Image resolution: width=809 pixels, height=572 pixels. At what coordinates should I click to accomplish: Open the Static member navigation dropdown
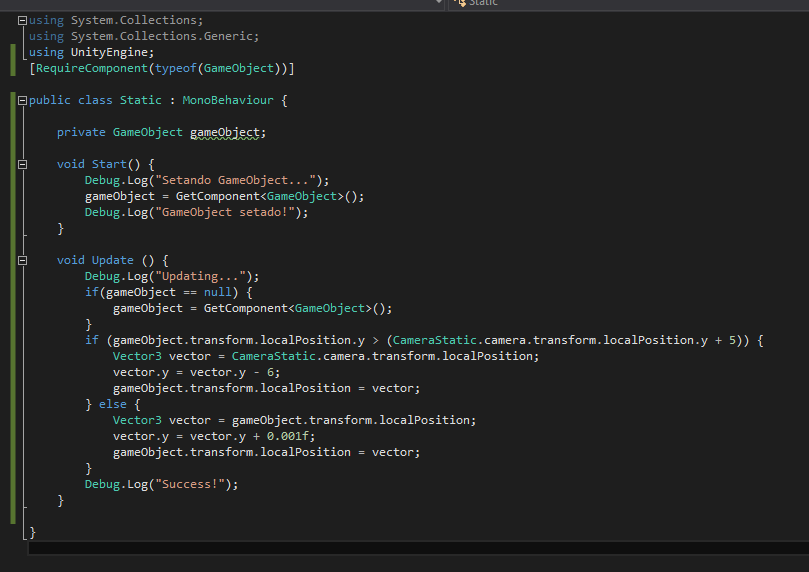pyautogui.click(x=628, y=3)
